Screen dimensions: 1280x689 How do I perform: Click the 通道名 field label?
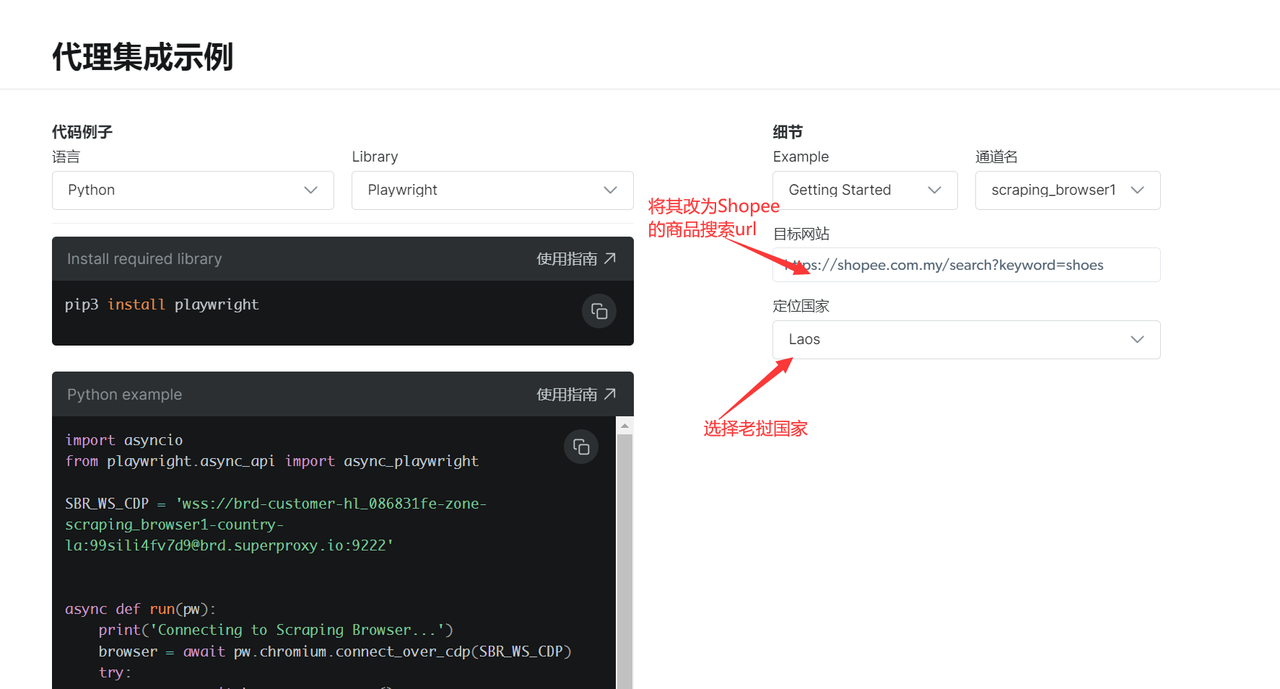[996, 157]
